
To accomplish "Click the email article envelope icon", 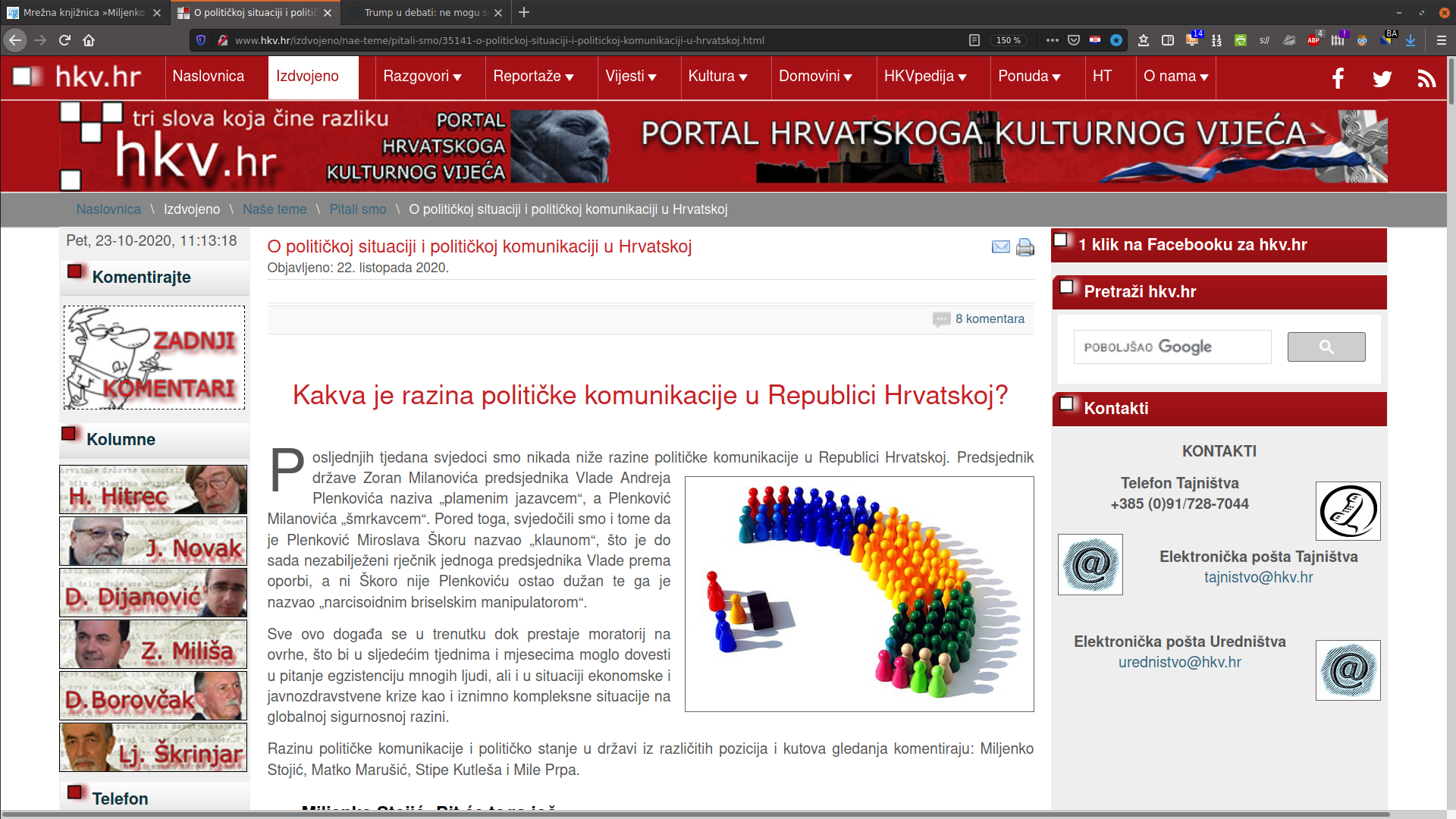I will click(x=1000, y=247).
